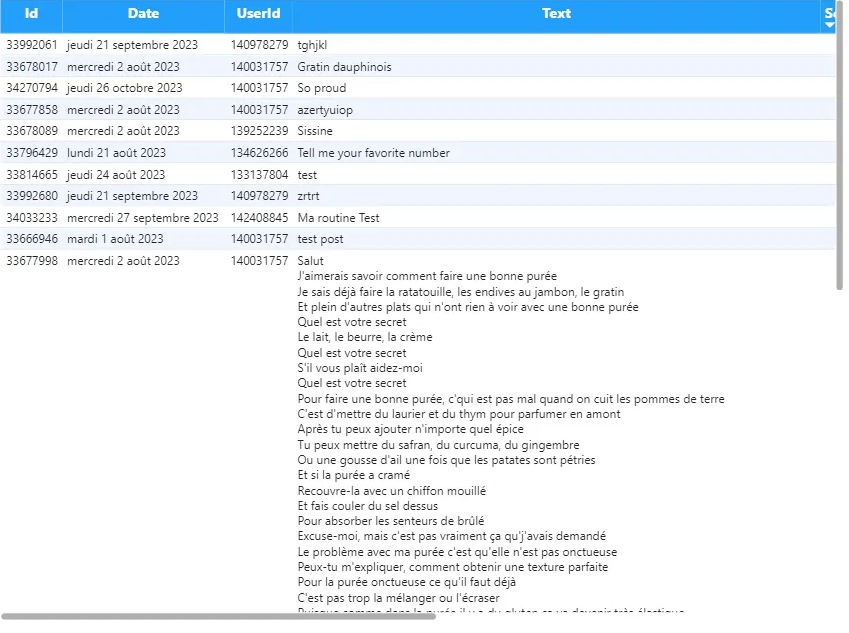The image size is (849, 633).
Task: Select the 'Tell me your favorite number' row
Action: click(x=373, y=153)
